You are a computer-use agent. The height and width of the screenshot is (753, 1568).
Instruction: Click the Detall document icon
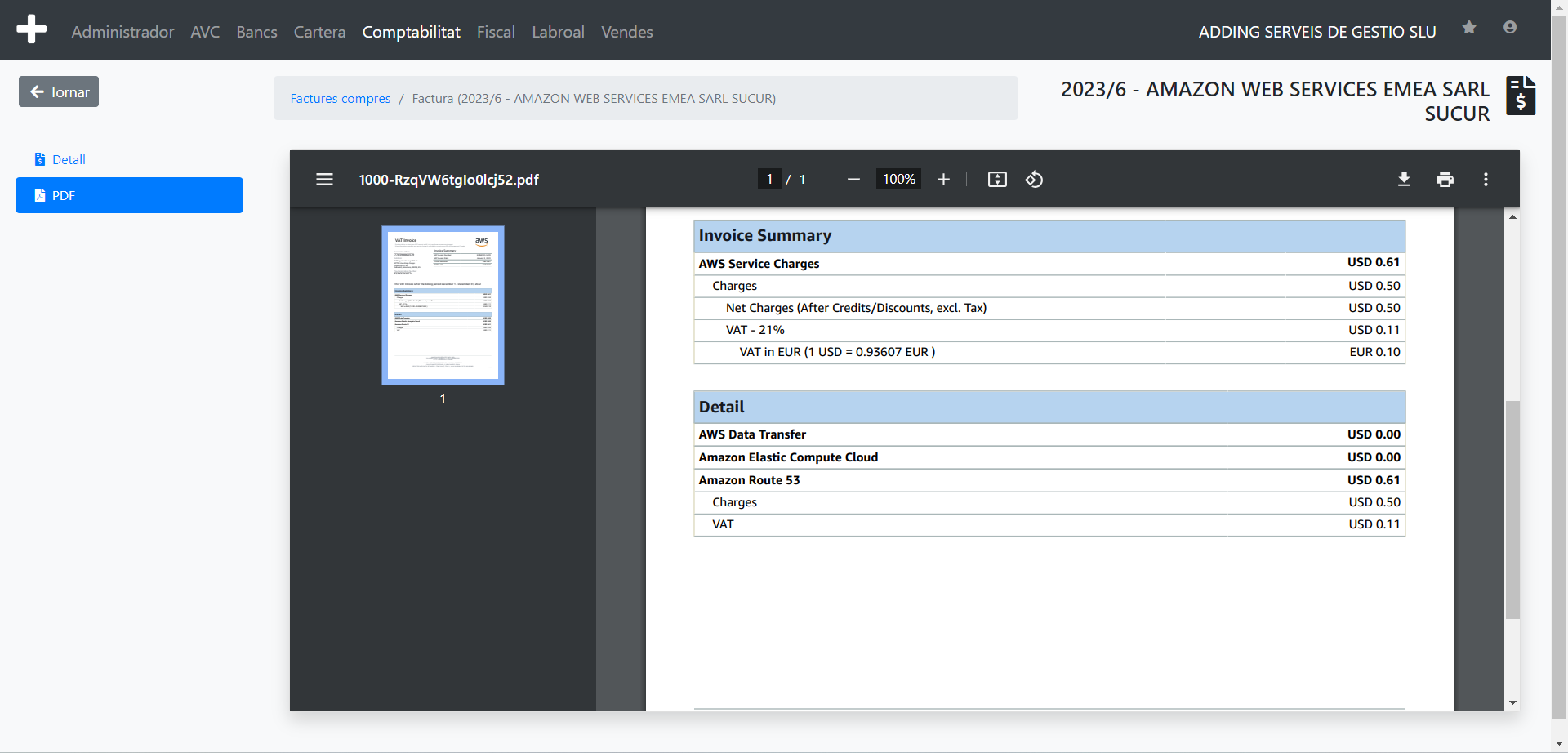pyautogui.click(x=40, y=159)
